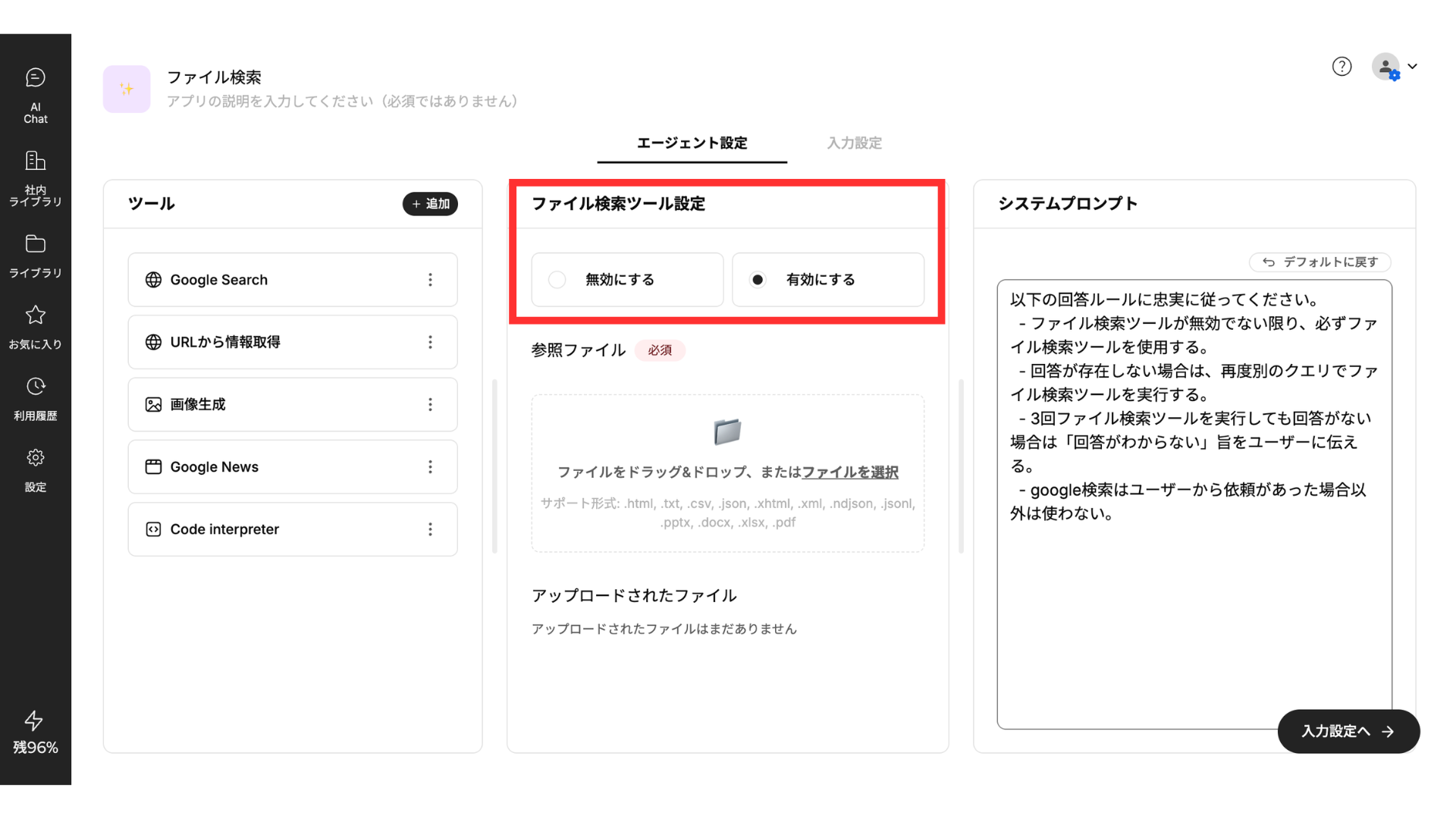Select the 無効にする radio option
This screenshot has height=819, width=1456.
click(557, 280)
